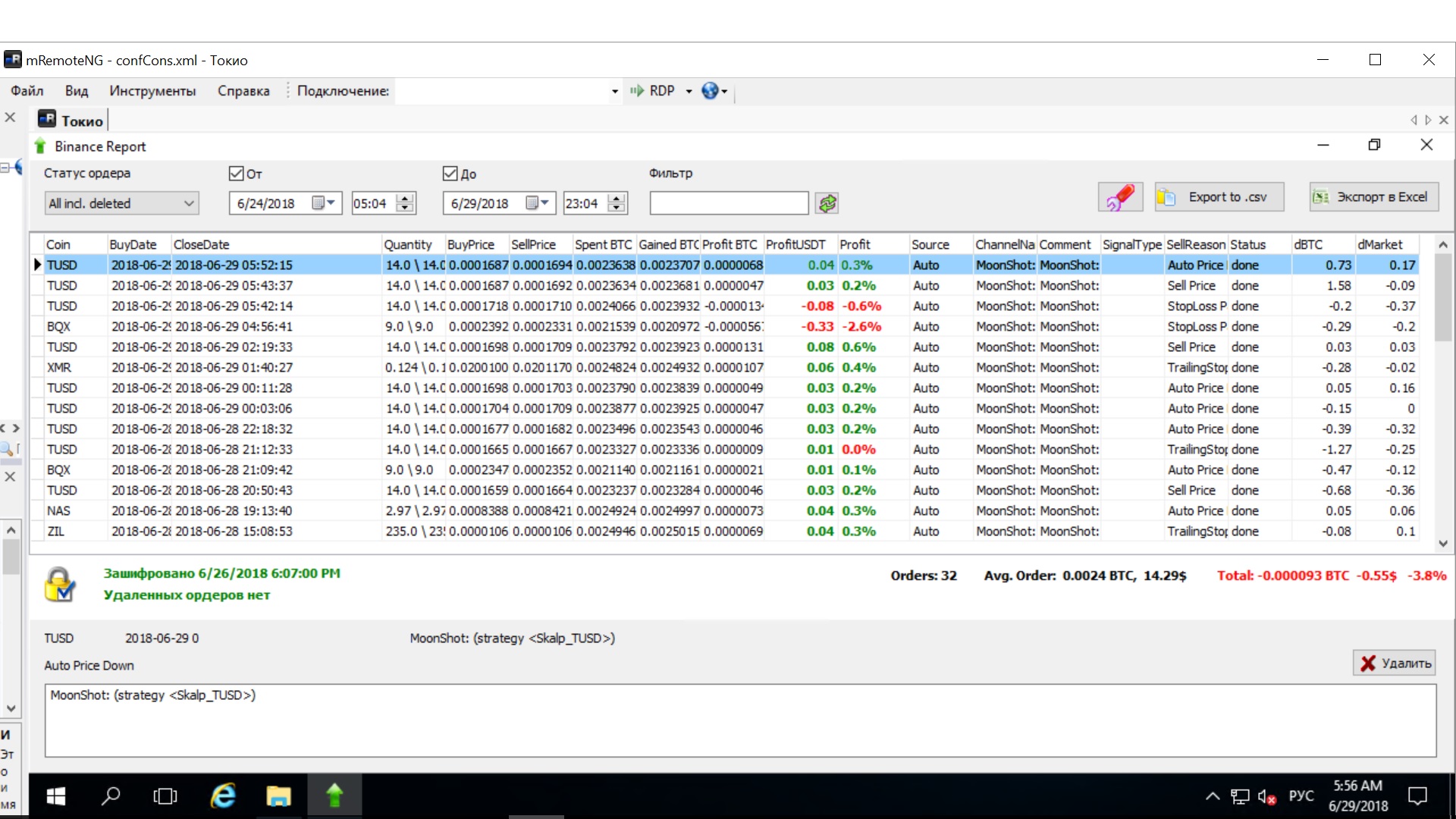Image resolution: width=1456 pixels, height=819 pixels.
Task: Open File Explorer from the taskbar
Action: click(x=278, y=795)
